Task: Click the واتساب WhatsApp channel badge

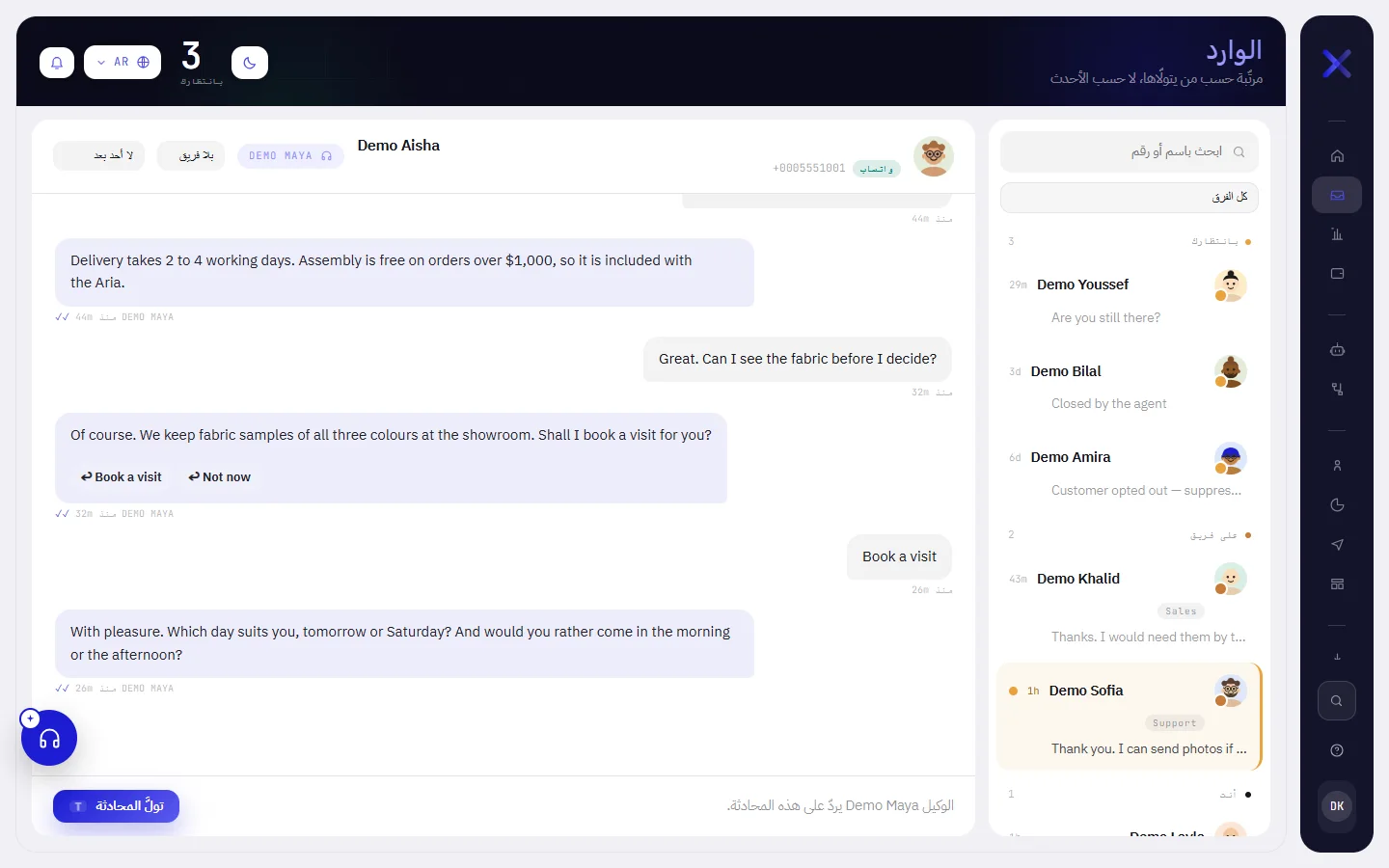Action: [877, 169]
